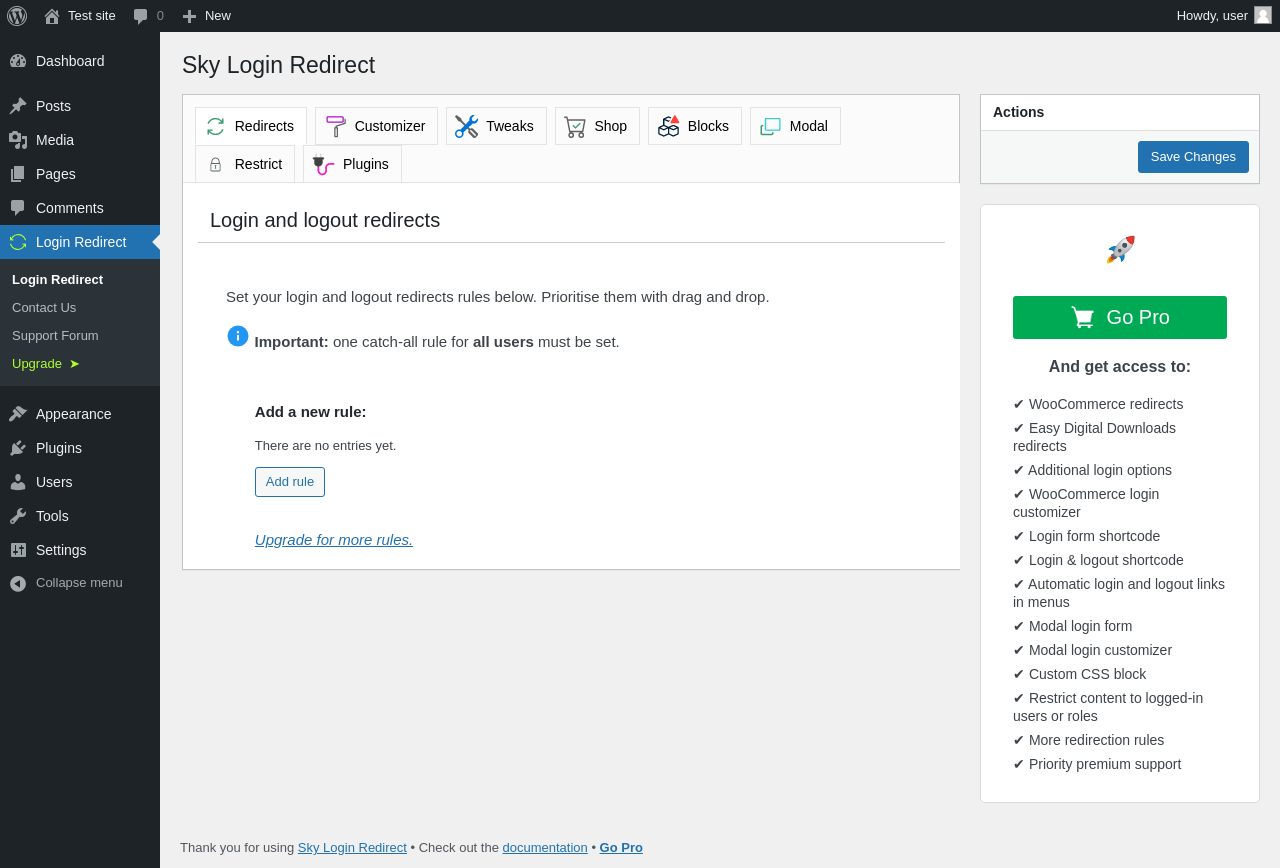Open the Tweaks tab
1280x868 pixels.
click(496, 126)
